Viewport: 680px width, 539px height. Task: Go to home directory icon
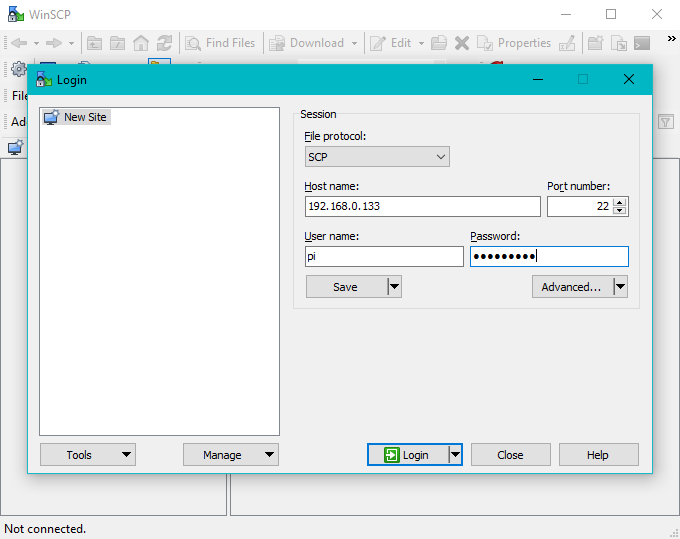[141, 43]
